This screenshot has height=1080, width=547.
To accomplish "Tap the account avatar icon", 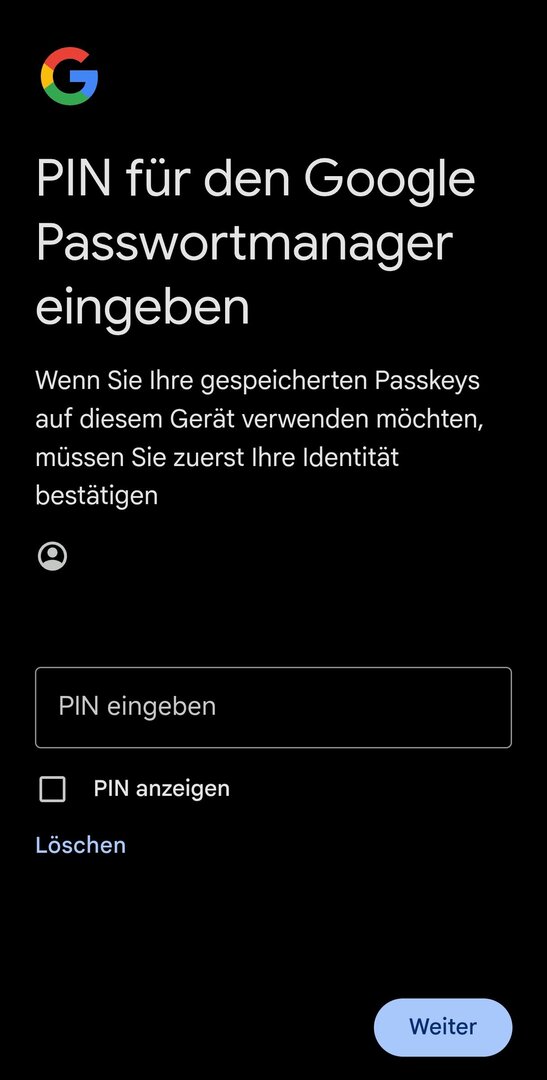I will (52, 556).
